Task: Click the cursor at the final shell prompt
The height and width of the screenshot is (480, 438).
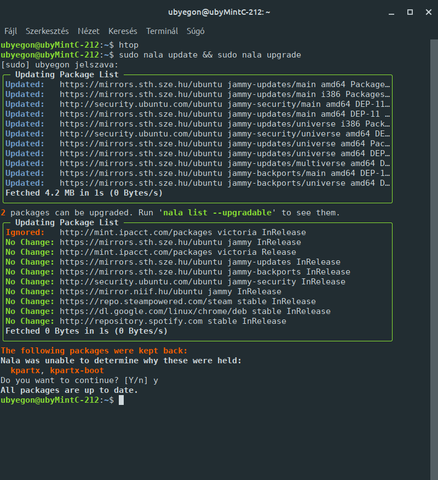Action: 121,400
